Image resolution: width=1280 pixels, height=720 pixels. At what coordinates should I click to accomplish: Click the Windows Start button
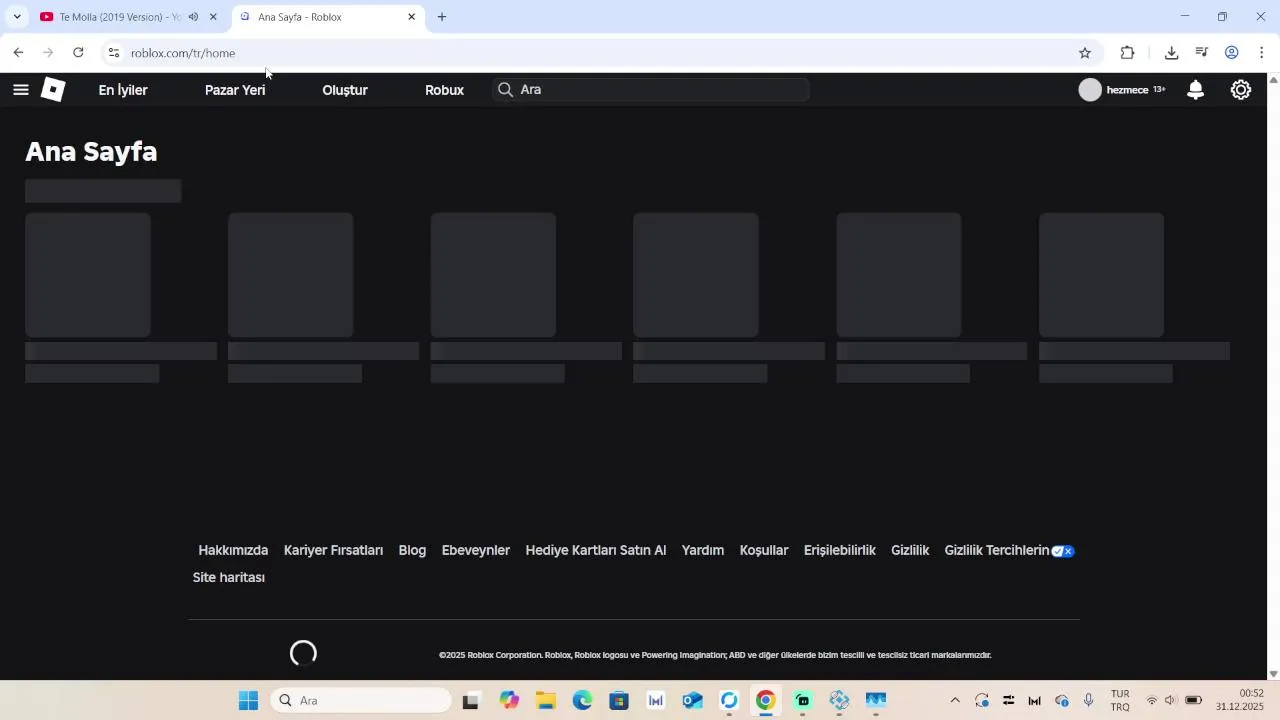[248, 701]
